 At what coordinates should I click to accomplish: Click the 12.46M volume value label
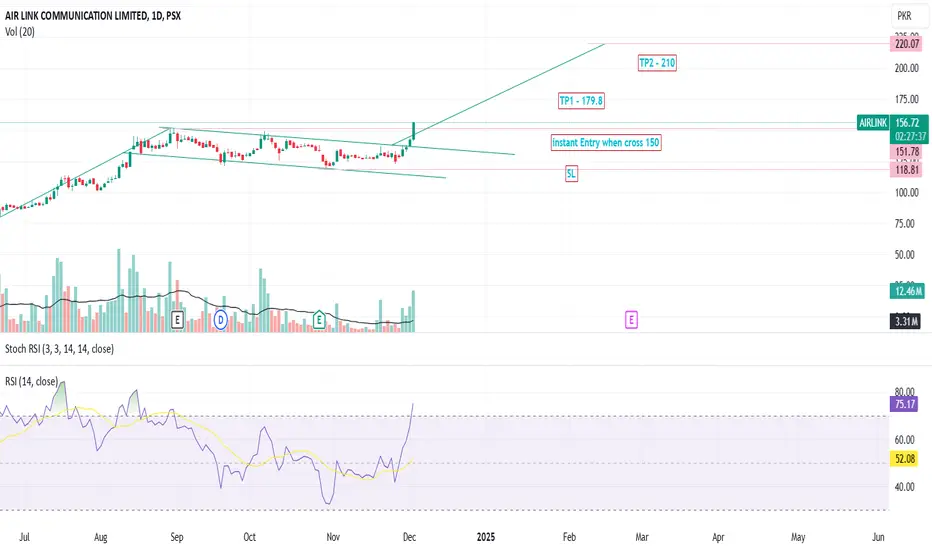908,291
